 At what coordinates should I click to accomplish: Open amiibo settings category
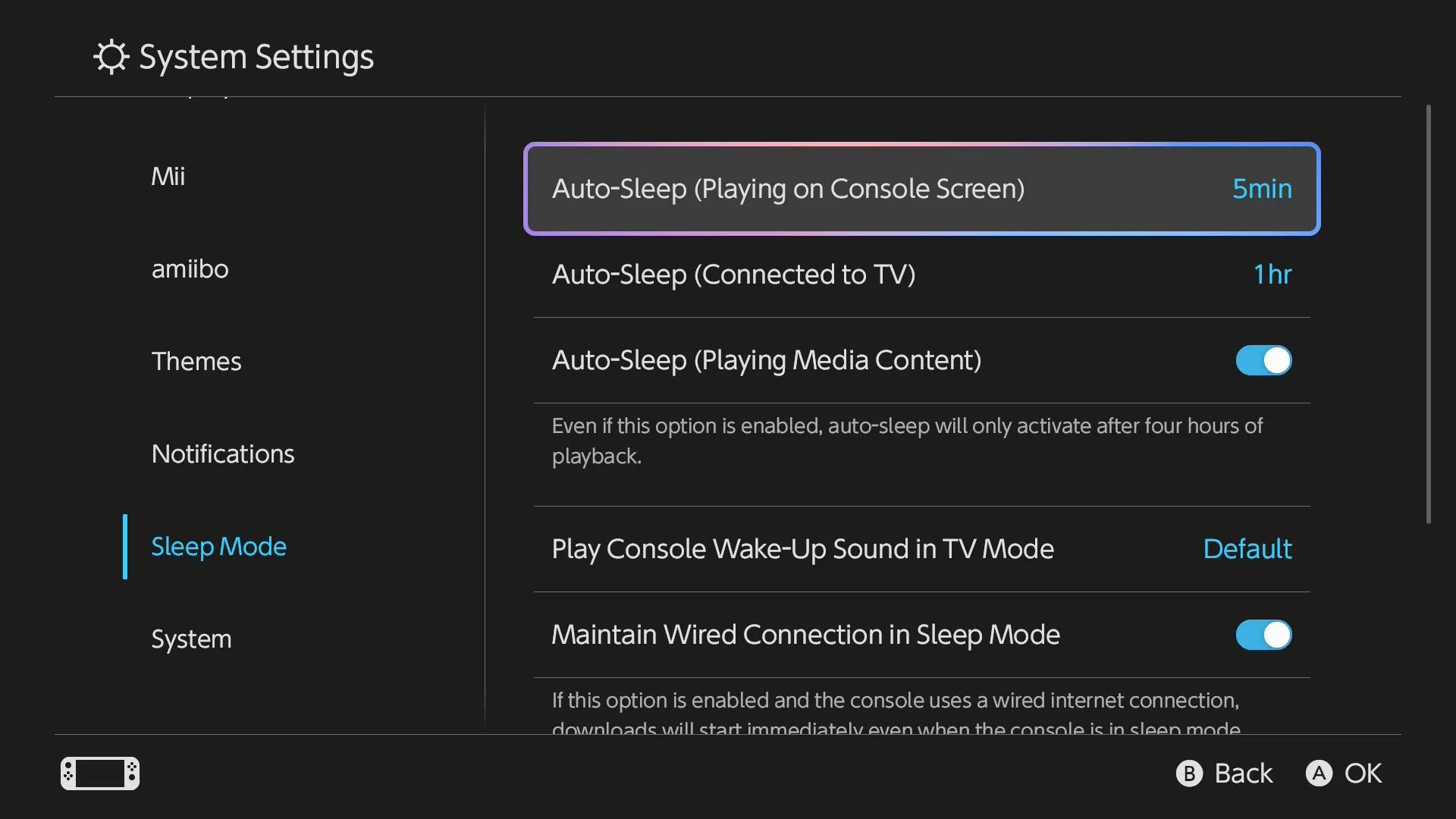pos(190,269)
